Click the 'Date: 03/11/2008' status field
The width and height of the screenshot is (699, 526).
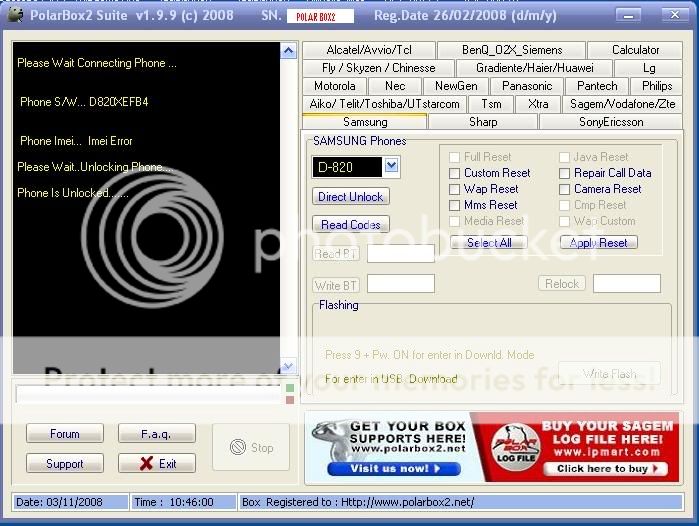(x=70, y=502)
